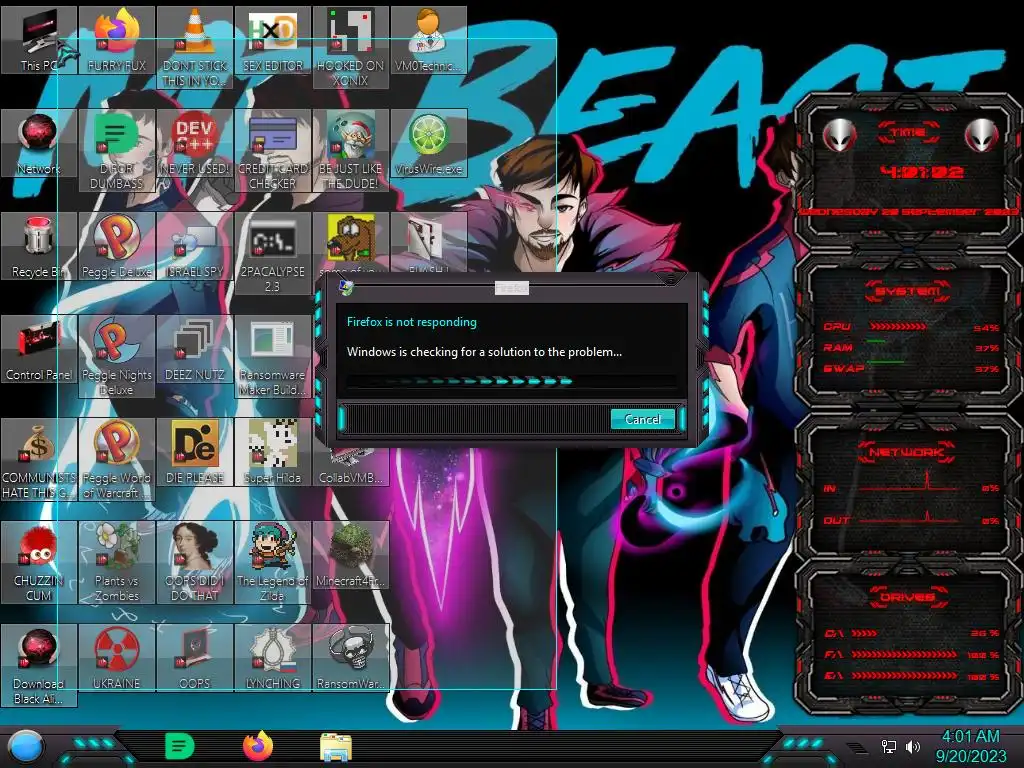Open the HxD hex editor shortcut

point(272,40)
